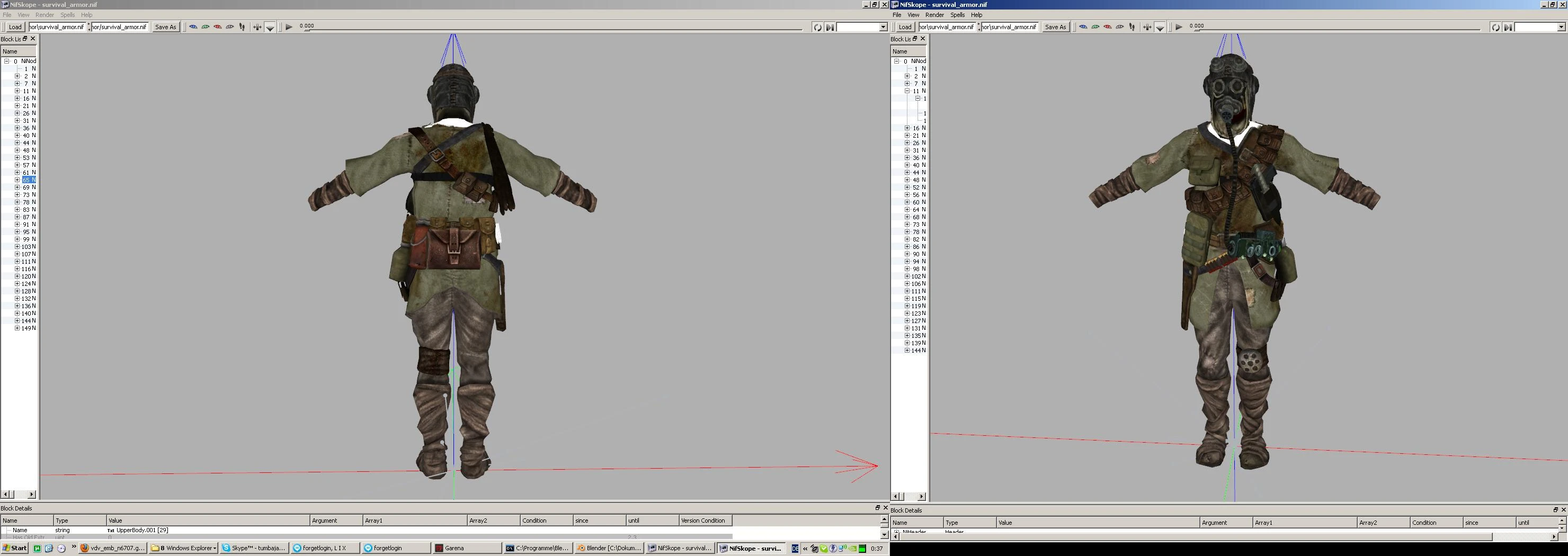Collapse root node 0 NiNode in left block list

point(7,61)
